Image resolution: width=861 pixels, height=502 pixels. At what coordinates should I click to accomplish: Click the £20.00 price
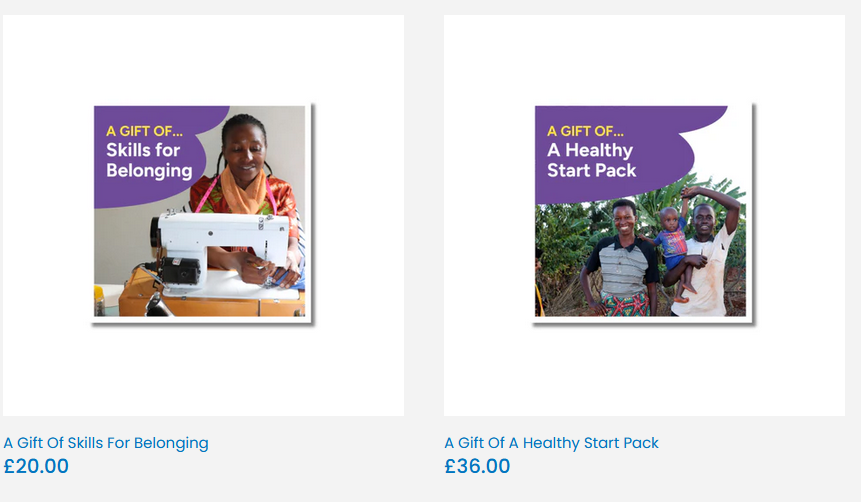click(x=36, y=466)
